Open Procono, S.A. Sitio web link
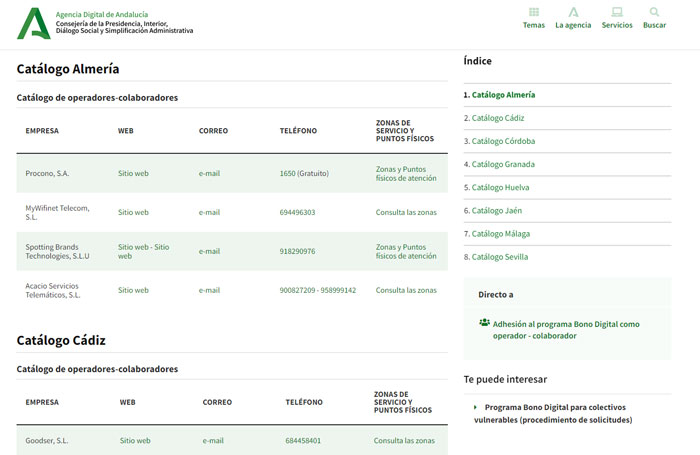The height and width of the screenshot is (455, 700). [x=133, y=173]
